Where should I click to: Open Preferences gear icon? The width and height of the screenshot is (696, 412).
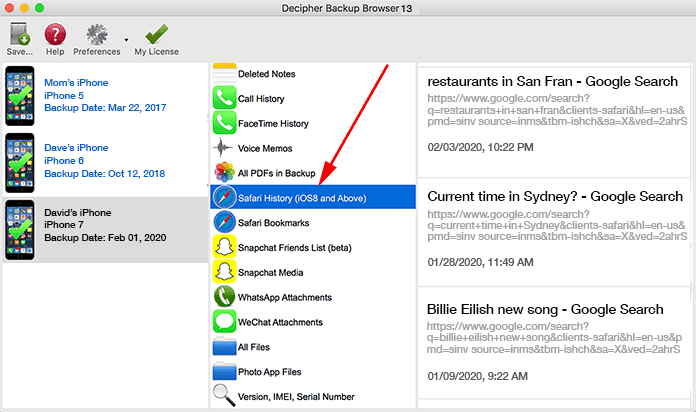click(x=97, y=35)
